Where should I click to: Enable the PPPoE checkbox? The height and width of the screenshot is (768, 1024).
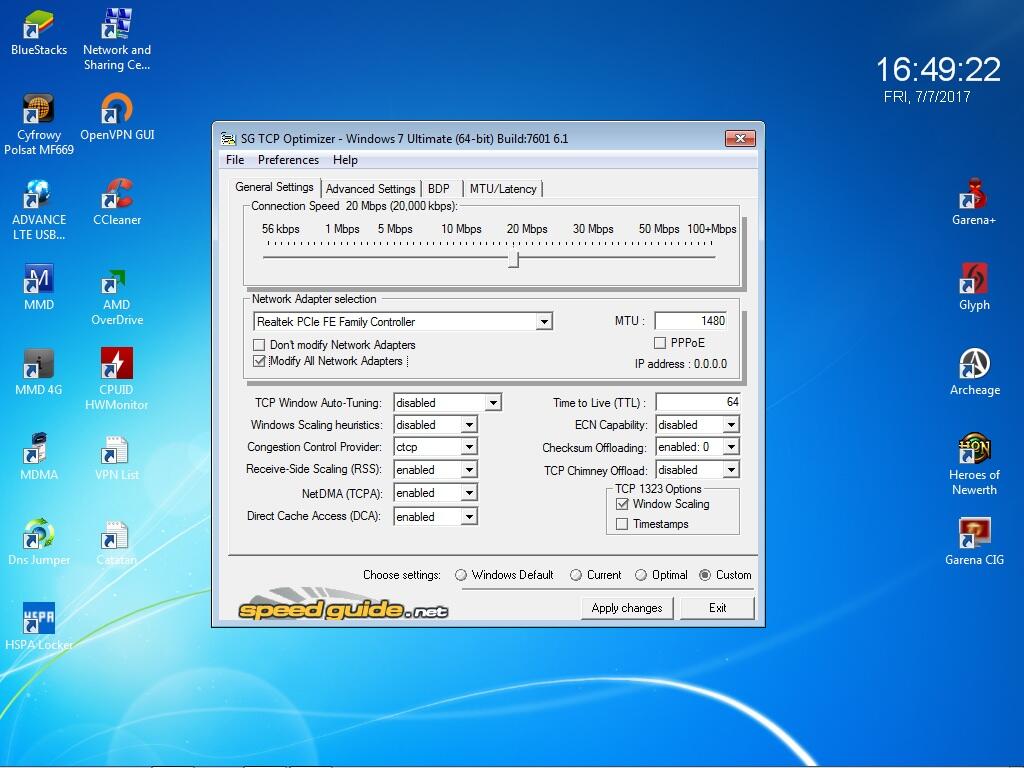click(x=661, y=342)
